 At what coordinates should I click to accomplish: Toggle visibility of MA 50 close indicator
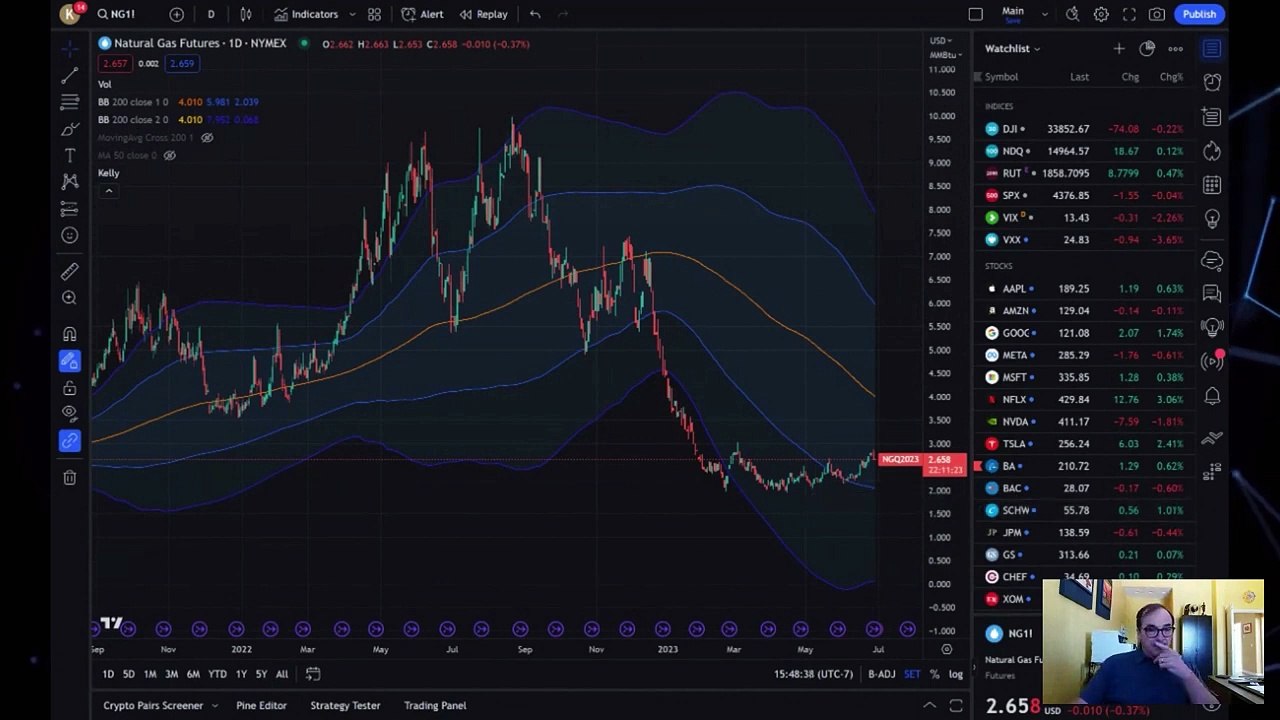pos(170,155)
